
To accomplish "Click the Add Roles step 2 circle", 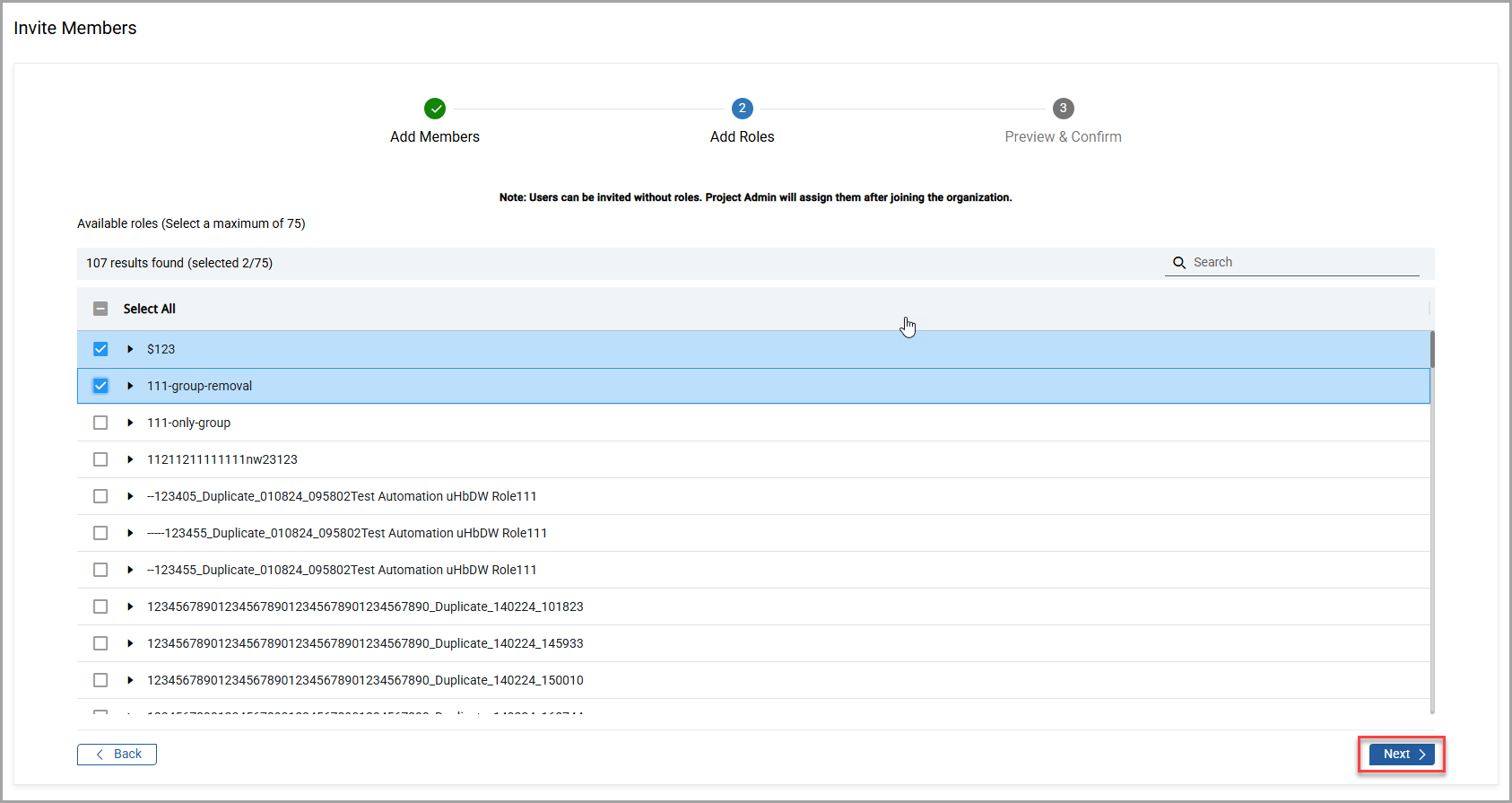I will pyautogui.click(x=742, y=109).
